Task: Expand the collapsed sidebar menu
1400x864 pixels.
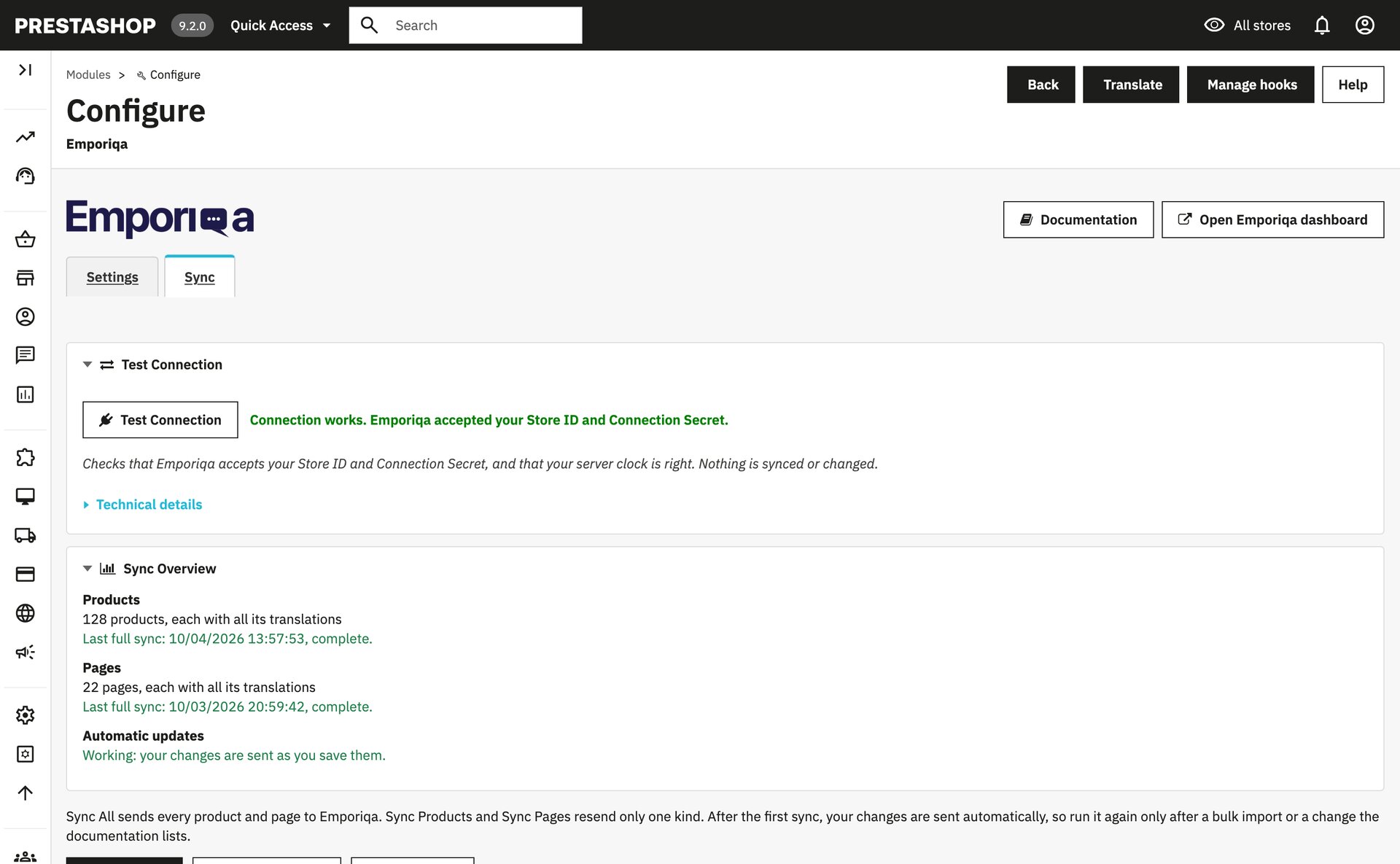Action: pos(26,70)
